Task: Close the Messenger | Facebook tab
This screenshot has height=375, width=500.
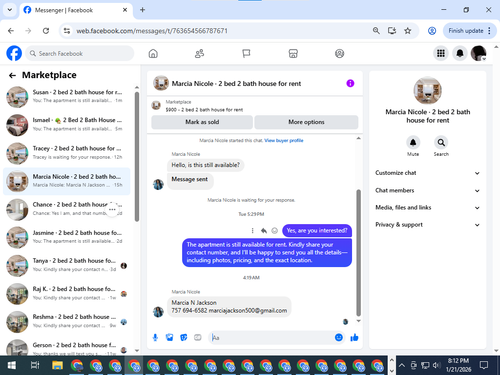Action: 125,10
